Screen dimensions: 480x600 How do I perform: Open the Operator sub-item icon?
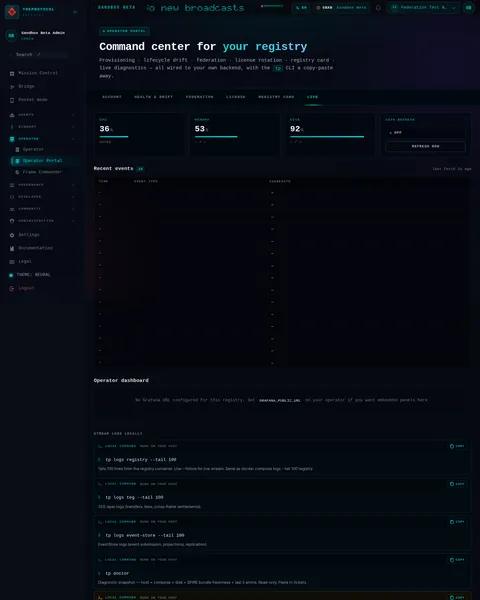click(17, 149)
